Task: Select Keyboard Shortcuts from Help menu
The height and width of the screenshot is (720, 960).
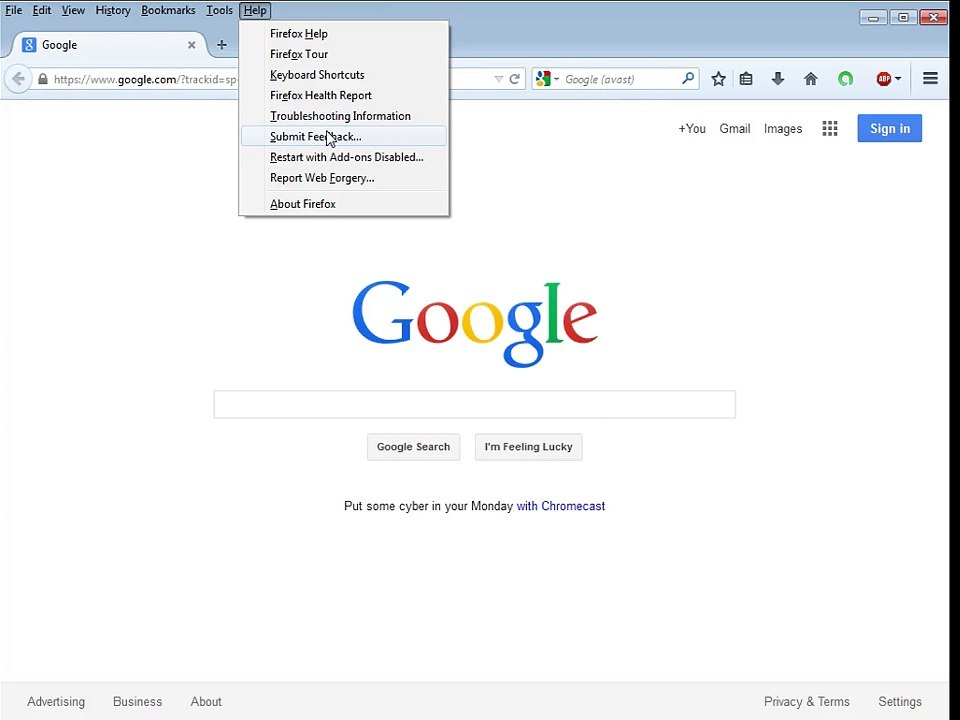Action: (x=343, y=75)
